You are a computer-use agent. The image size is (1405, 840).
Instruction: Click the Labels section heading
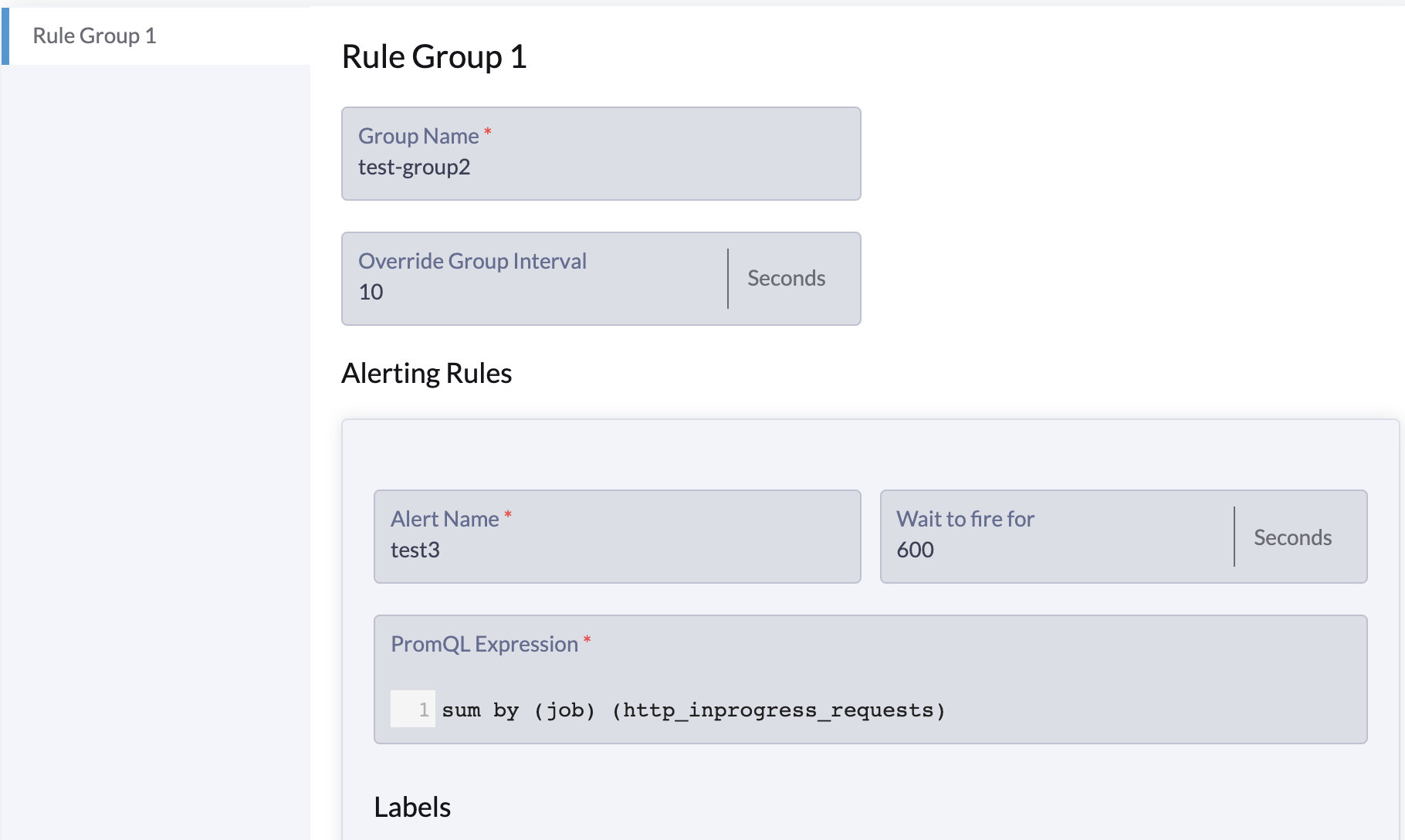pyautogui.click(x=412, y=807)
